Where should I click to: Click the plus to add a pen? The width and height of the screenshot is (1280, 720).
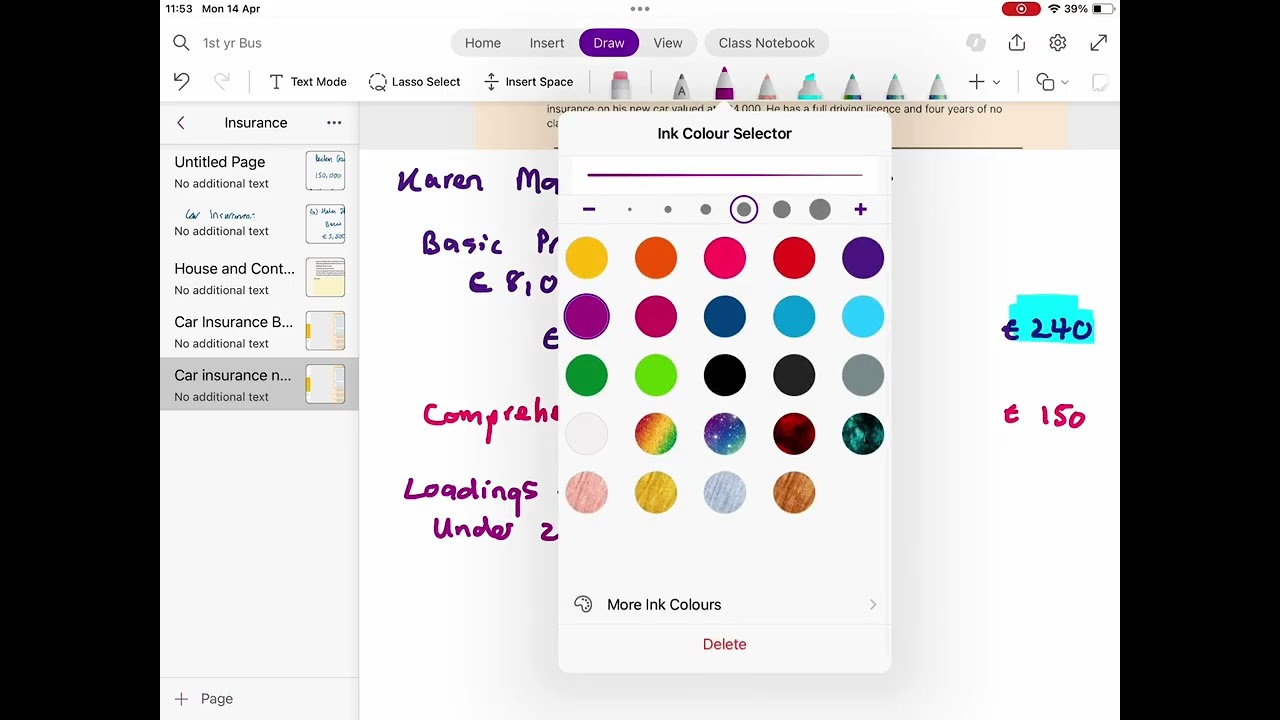tap(977, 82)
